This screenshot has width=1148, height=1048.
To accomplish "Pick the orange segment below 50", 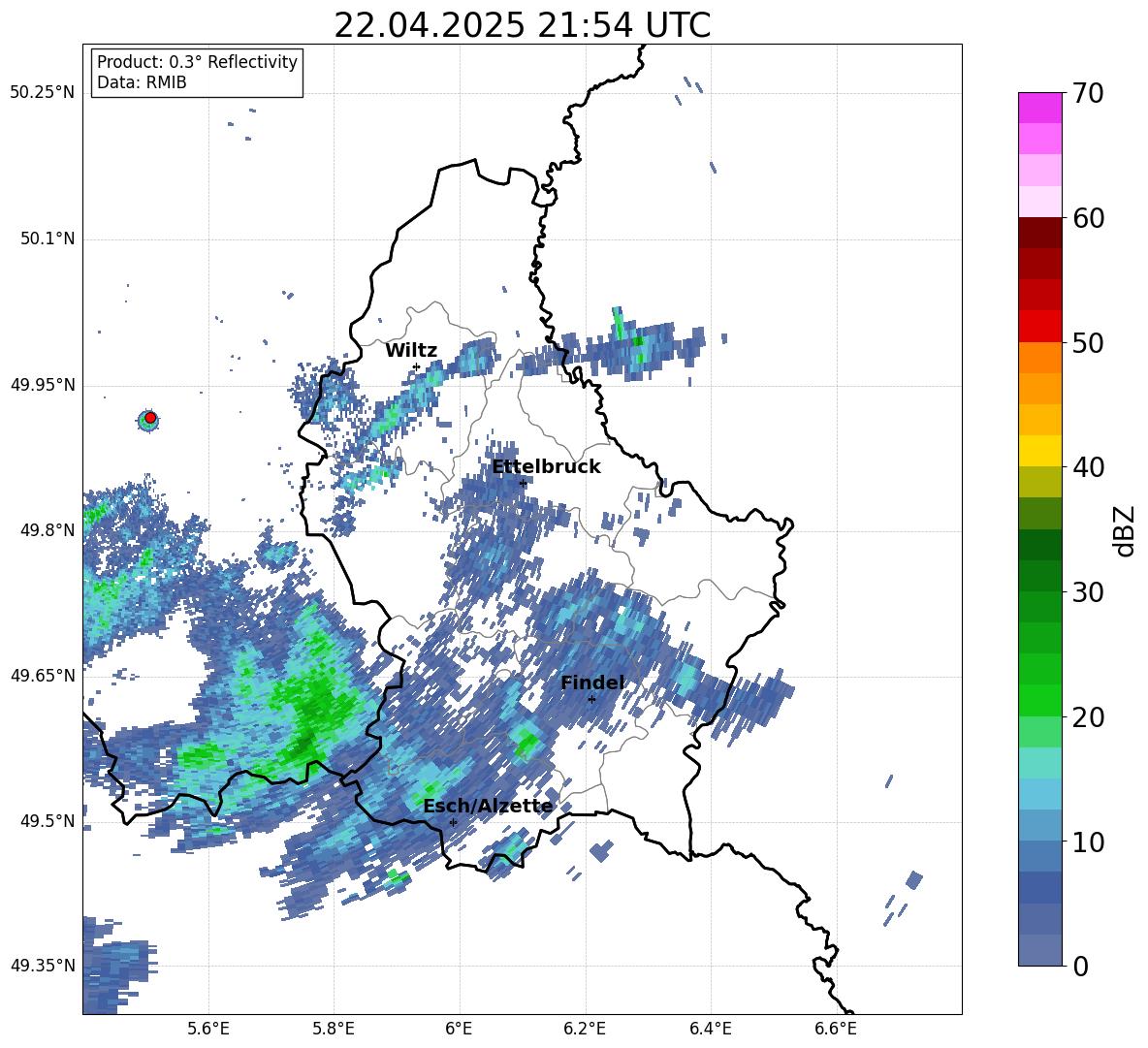I will point(1039,358).
